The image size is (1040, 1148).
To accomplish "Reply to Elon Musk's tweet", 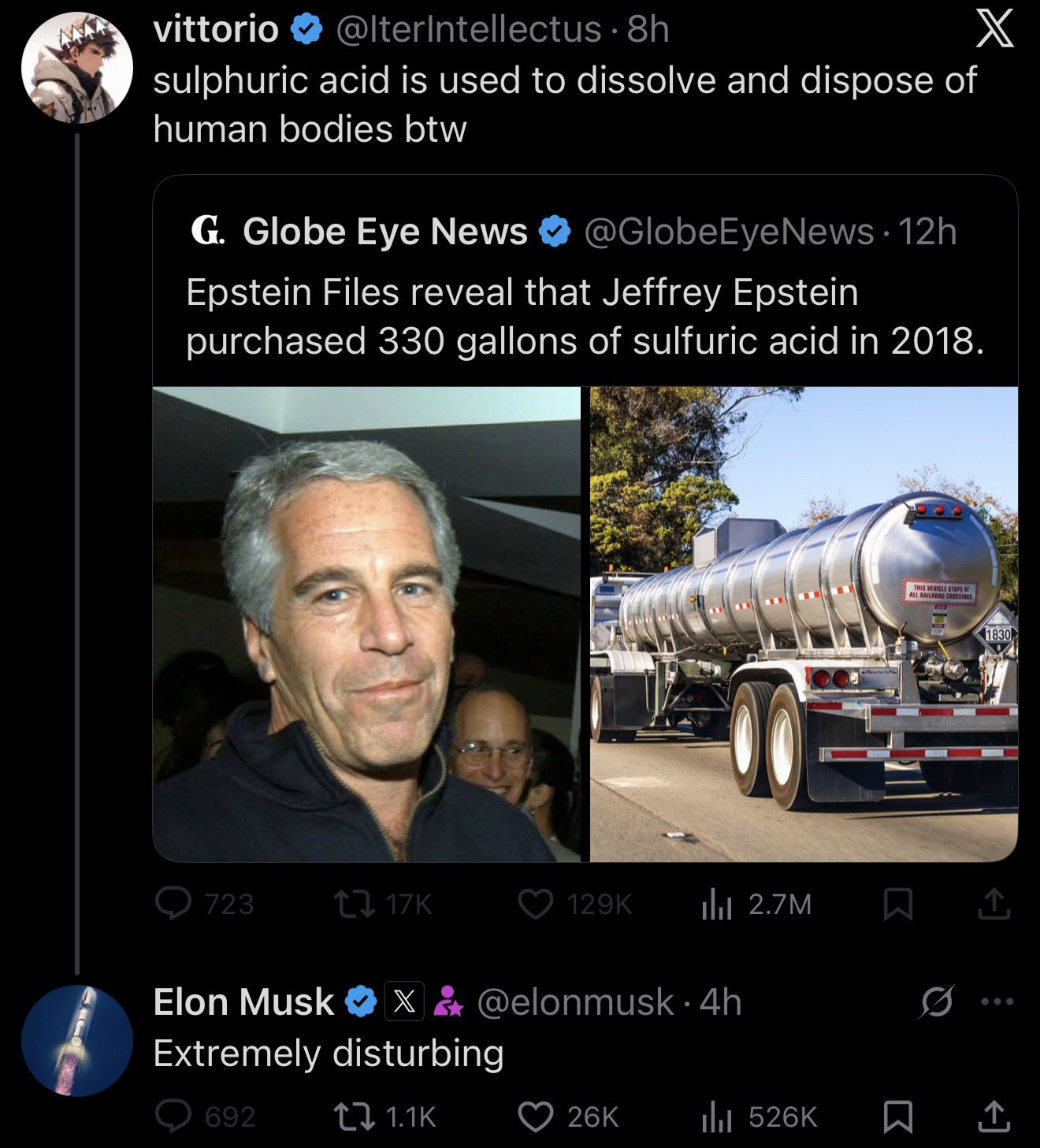I will 173,1116.
